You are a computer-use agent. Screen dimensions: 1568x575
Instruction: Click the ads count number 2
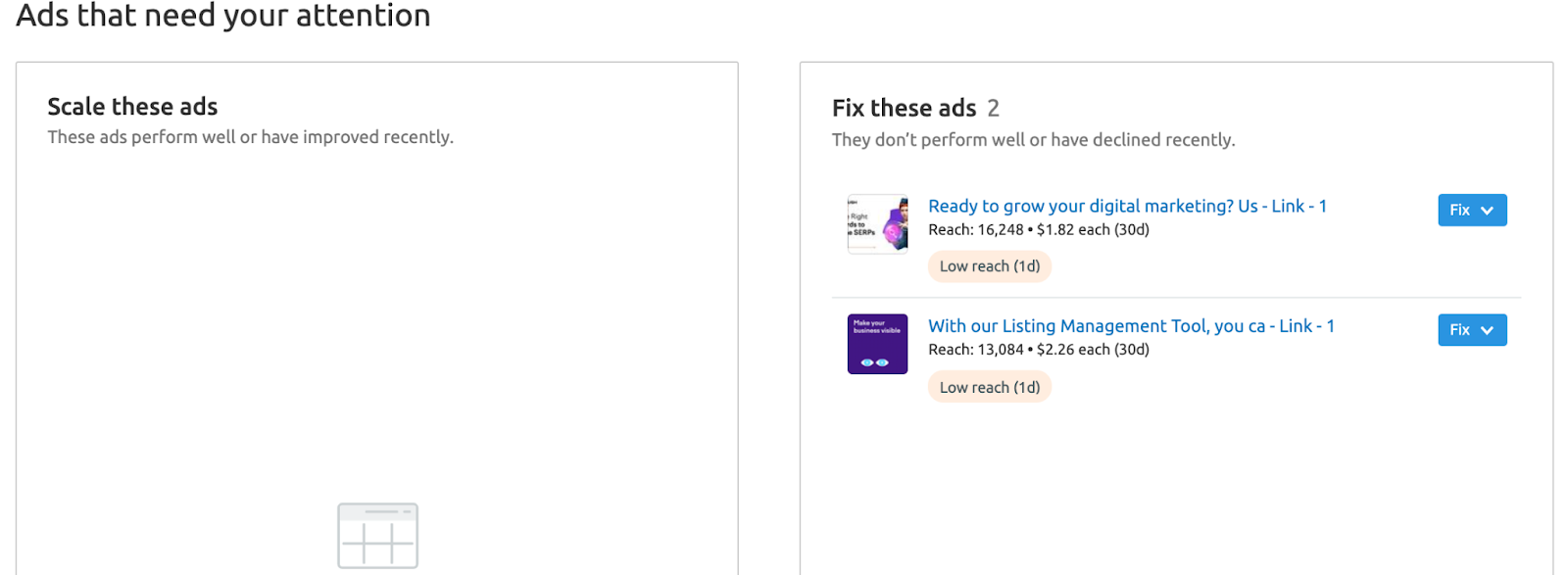pos(993,108)
